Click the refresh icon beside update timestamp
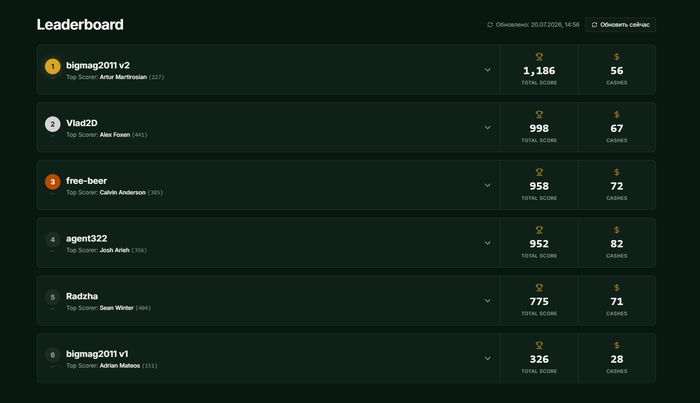This screenshot has width=700, height=403. pyautogui.click(x=490, y=25)
